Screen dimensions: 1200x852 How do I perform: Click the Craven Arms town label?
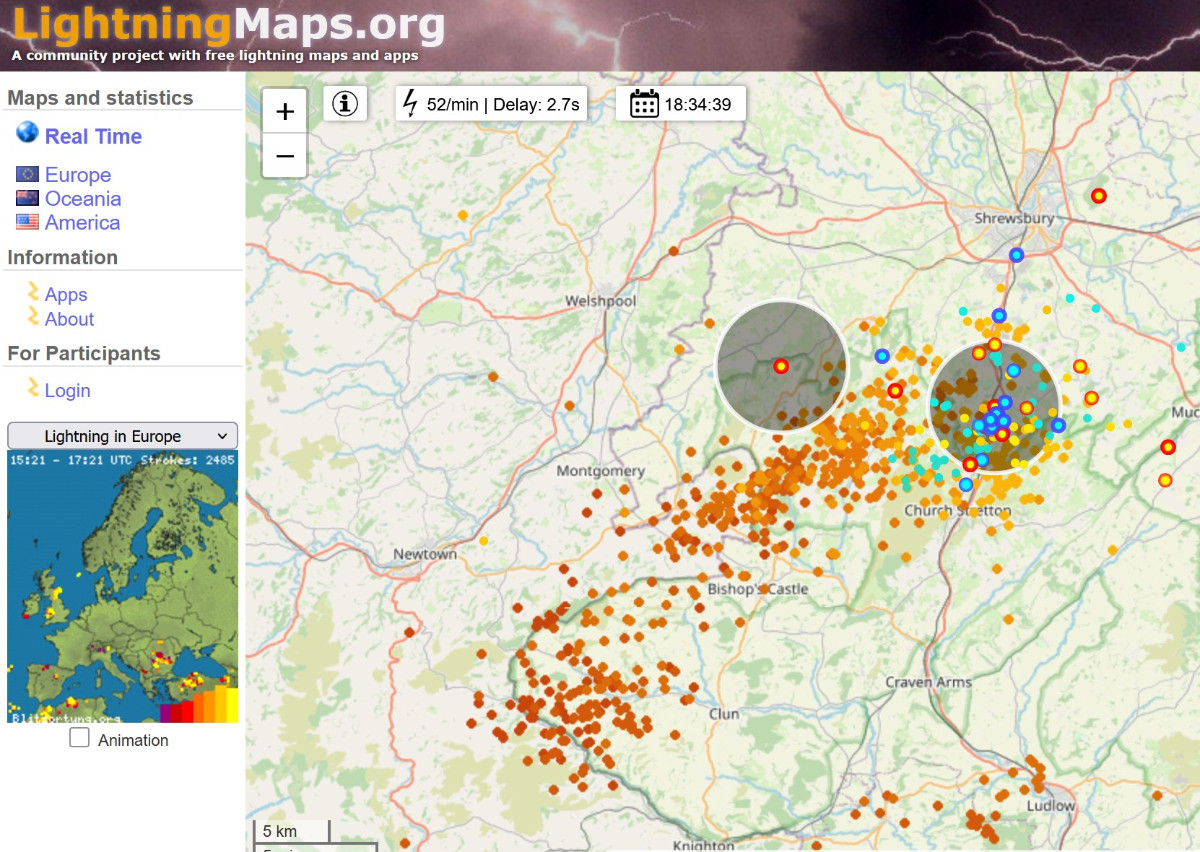click(929, 682)
